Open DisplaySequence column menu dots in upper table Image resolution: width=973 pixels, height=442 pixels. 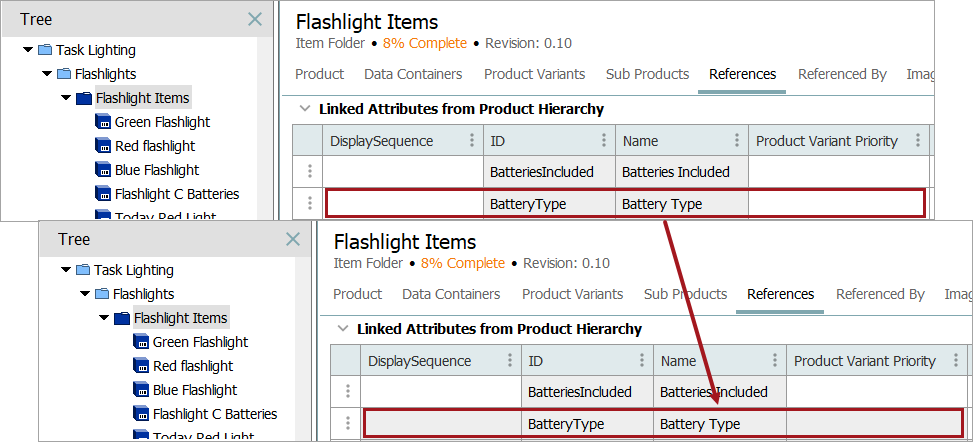472,141
